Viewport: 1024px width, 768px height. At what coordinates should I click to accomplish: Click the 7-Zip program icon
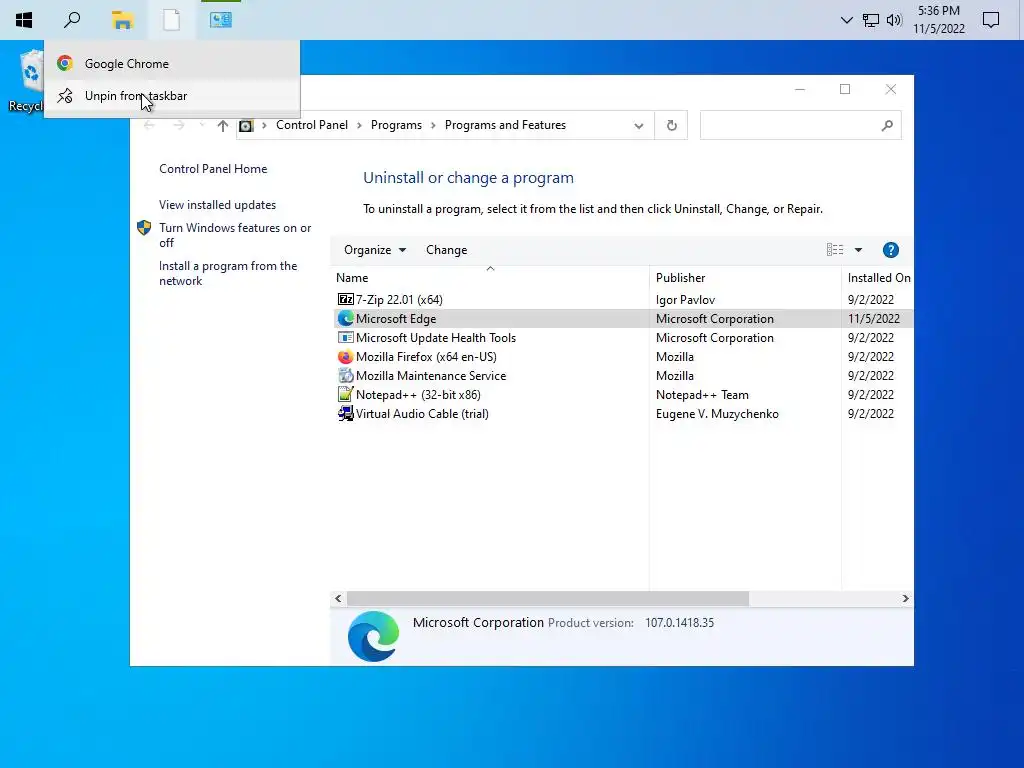point(345,299)
